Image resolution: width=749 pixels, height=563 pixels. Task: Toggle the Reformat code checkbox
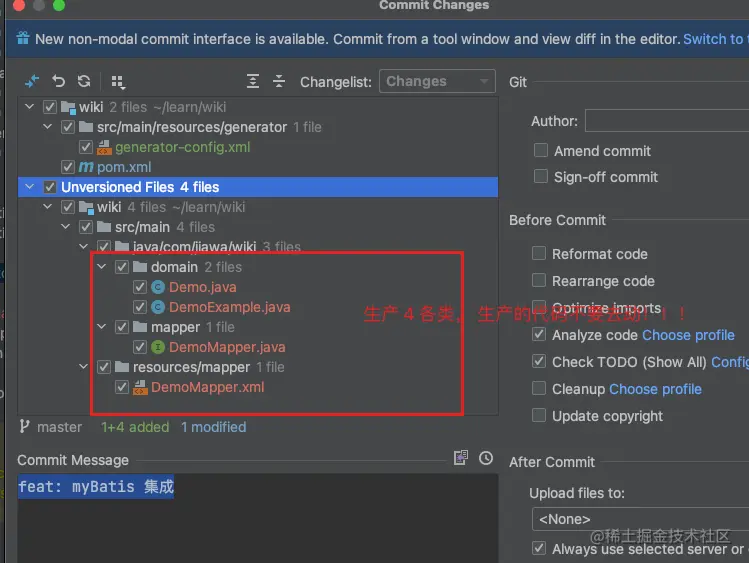coord(540,254)
